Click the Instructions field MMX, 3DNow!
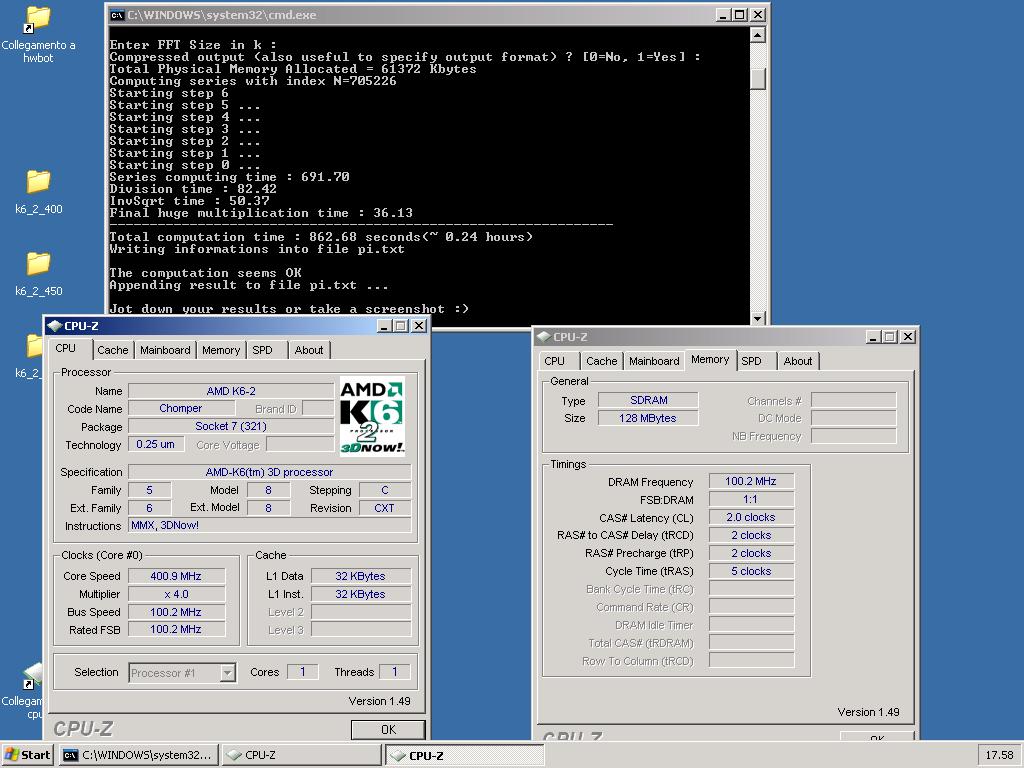1024x768 pixels. 269,525
